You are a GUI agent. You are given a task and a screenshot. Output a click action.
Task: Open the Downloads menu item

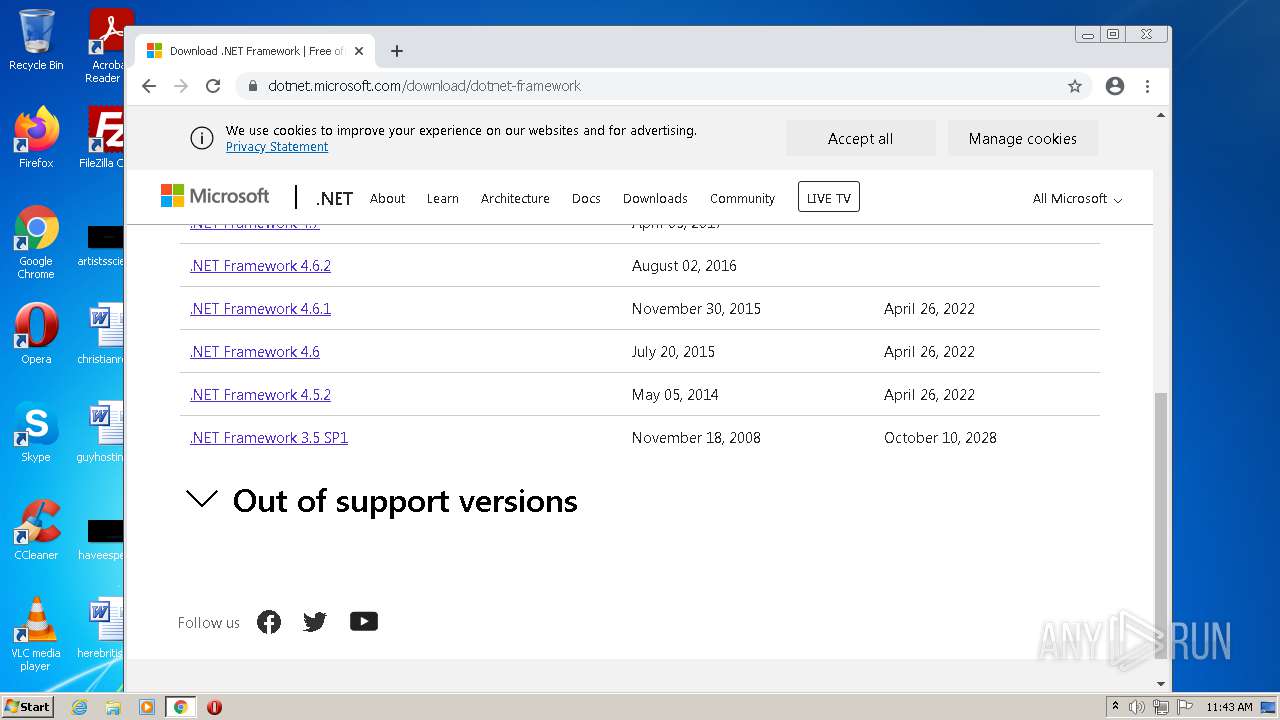[655, 198]
